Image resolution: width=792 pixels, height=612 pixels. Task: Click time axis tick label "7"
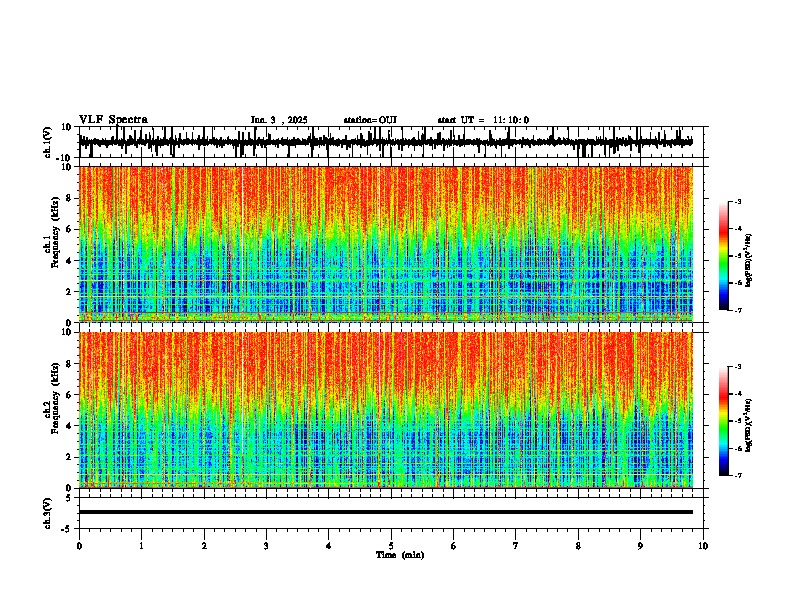coord(516,546)
